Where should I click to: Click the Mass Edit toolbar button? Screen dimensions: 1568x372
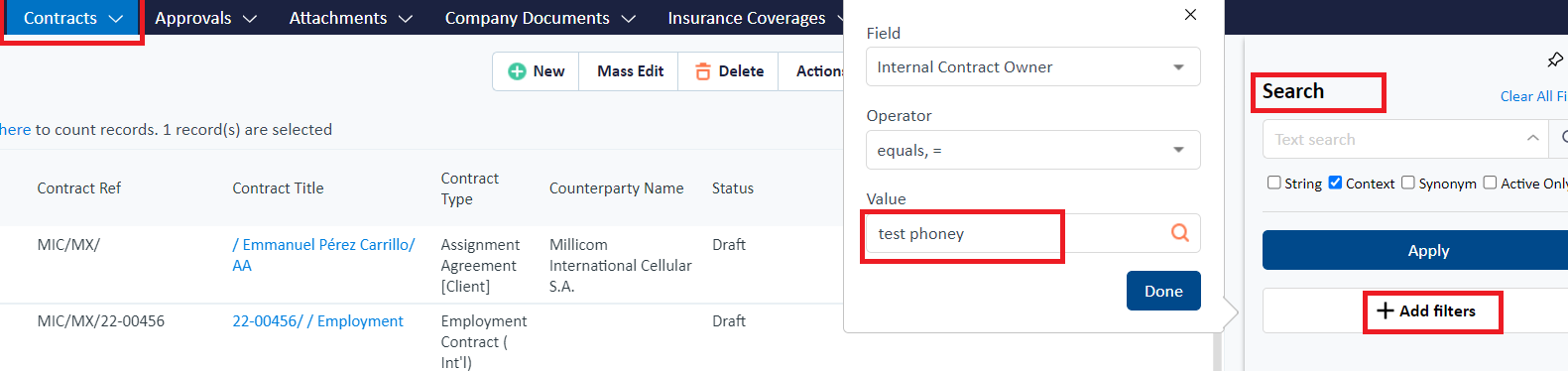point(630,71)
